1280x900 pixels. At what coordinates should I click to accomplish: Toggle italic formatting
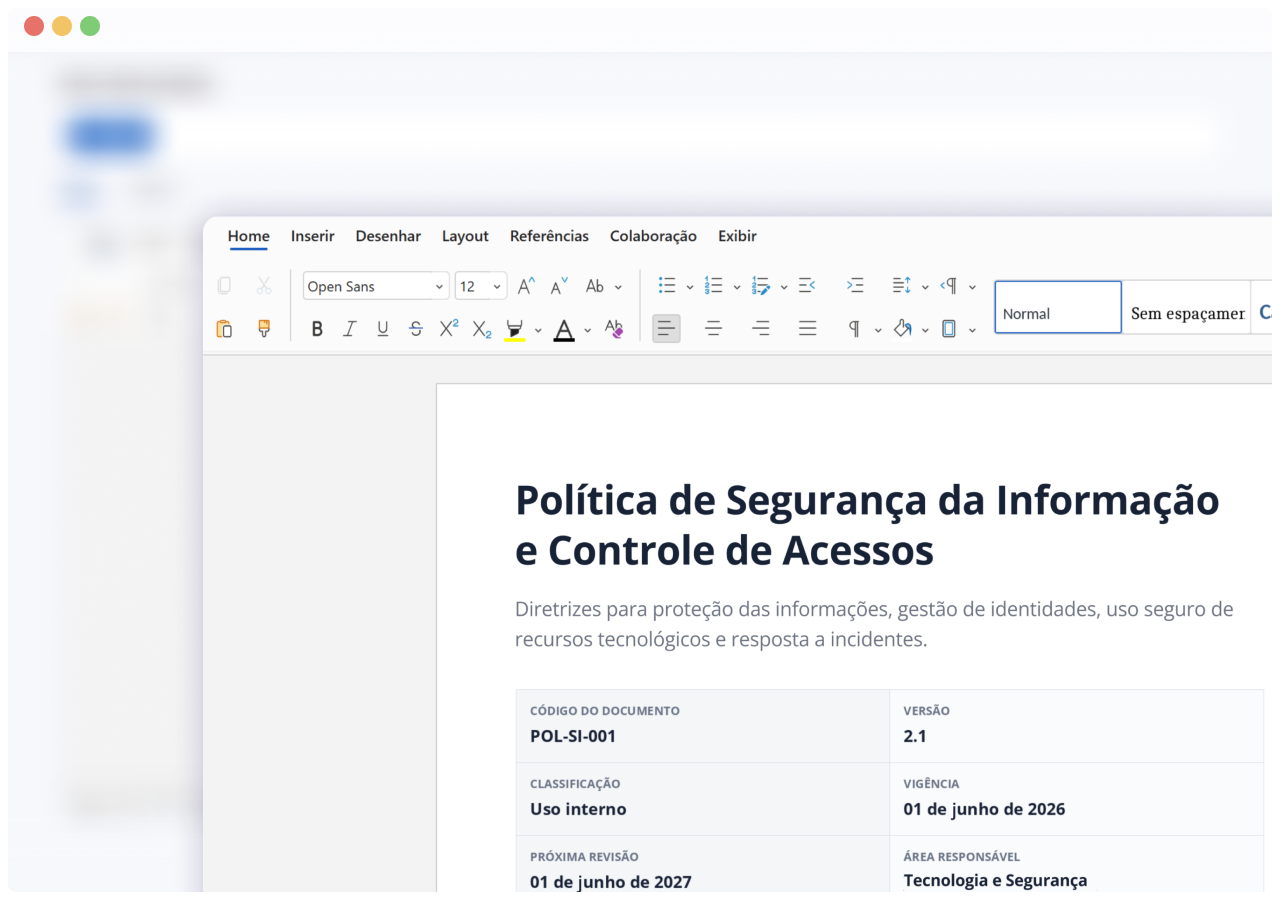pos(350,328)
